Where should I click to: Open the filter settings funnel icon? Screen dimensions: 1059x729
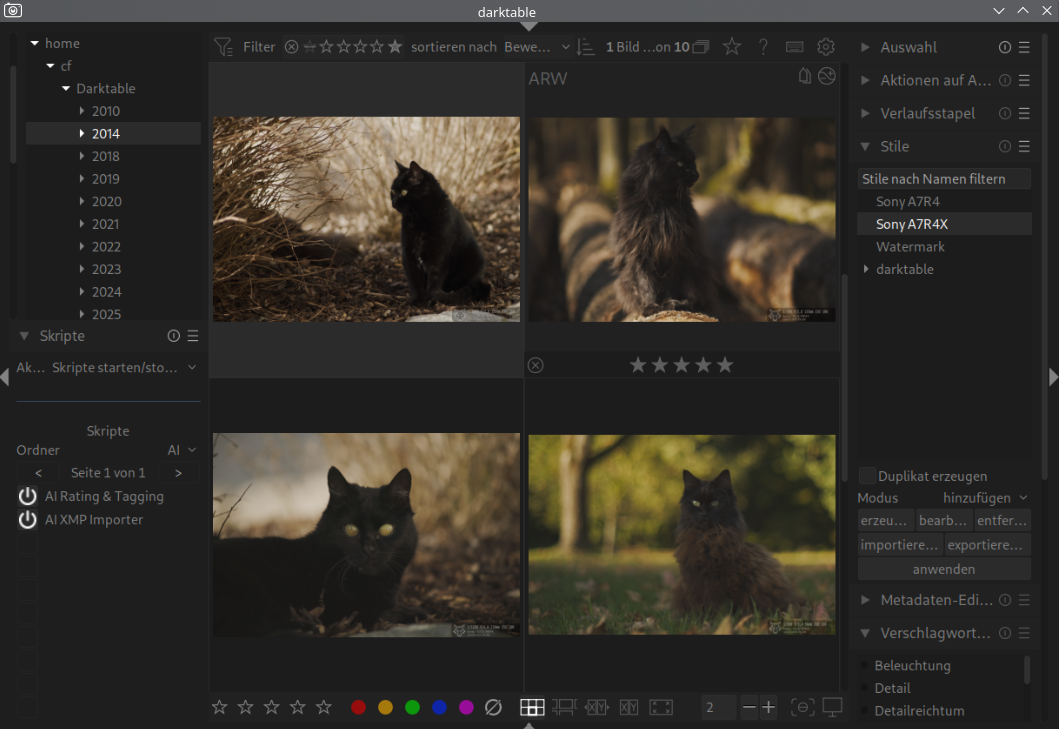[x=223, y=47]
